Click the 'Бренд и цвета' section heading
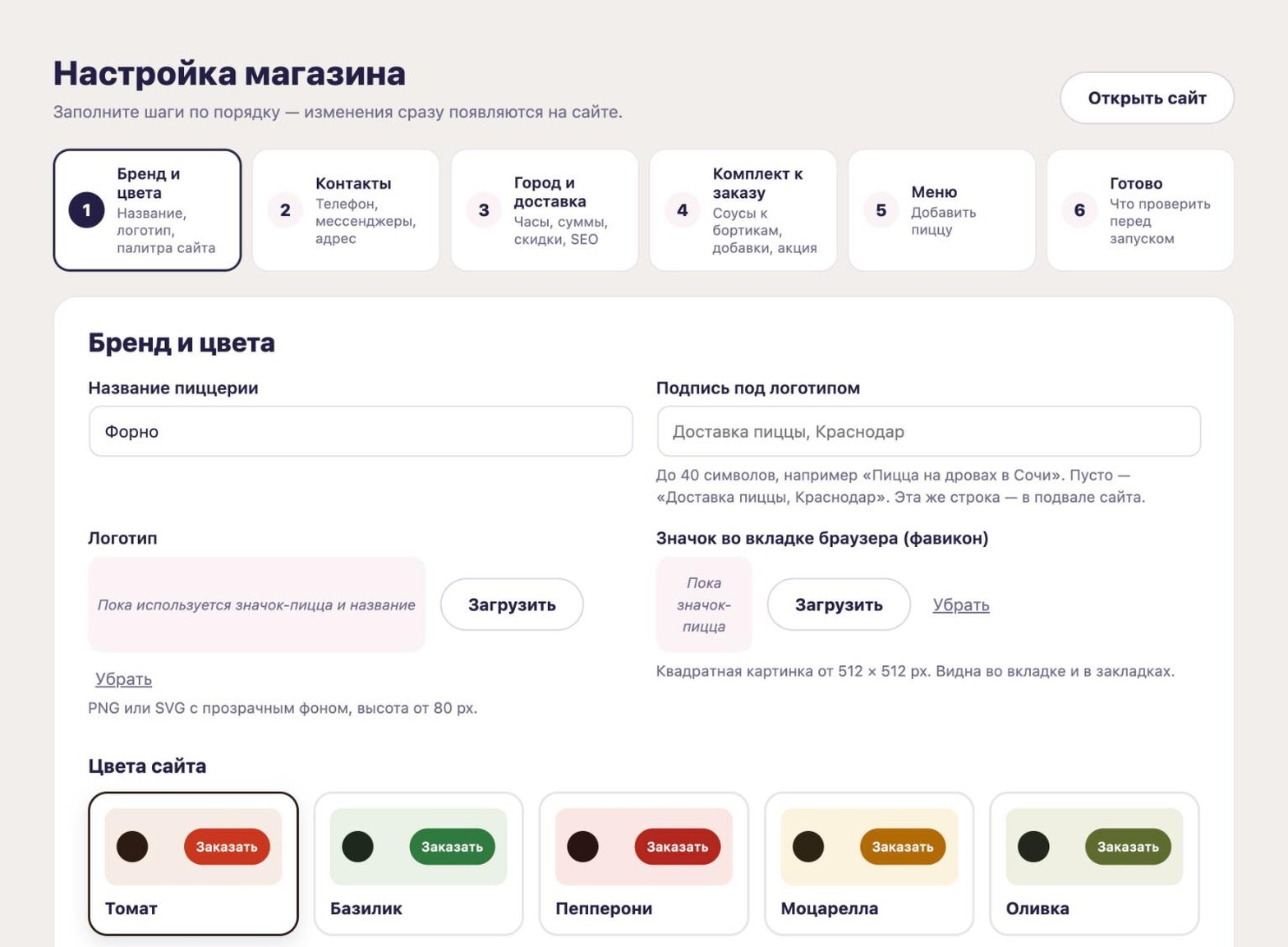This screenshot has height=947, width=1288. tap(182, 342)
